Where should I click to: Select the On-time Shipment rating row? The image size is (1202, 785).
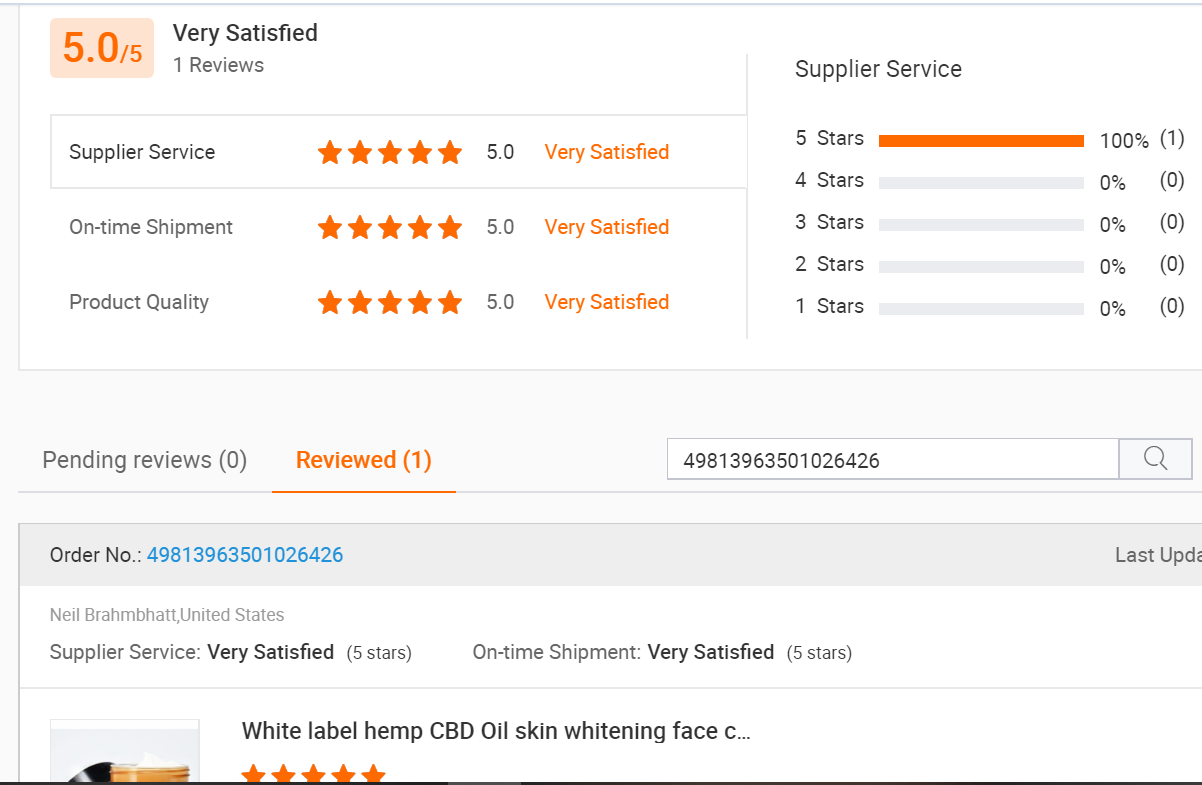coord(398,227)
